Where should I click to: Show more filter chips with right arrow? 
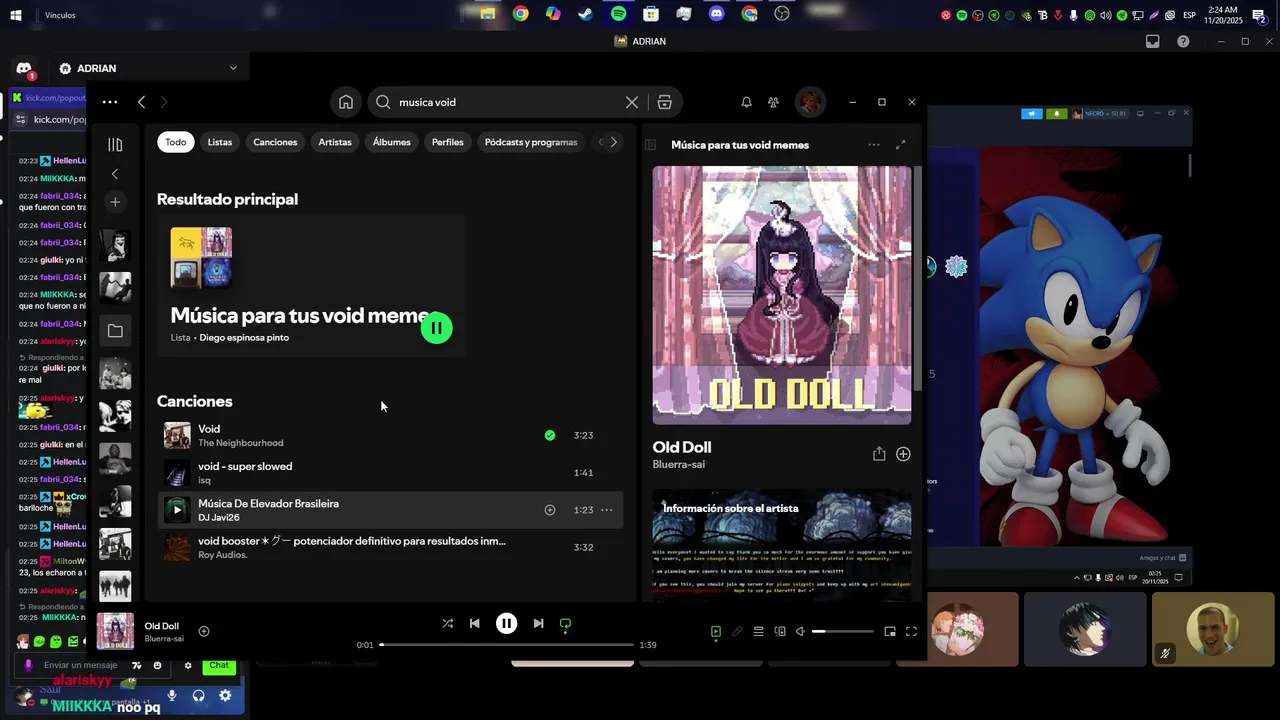click(613, 142)
